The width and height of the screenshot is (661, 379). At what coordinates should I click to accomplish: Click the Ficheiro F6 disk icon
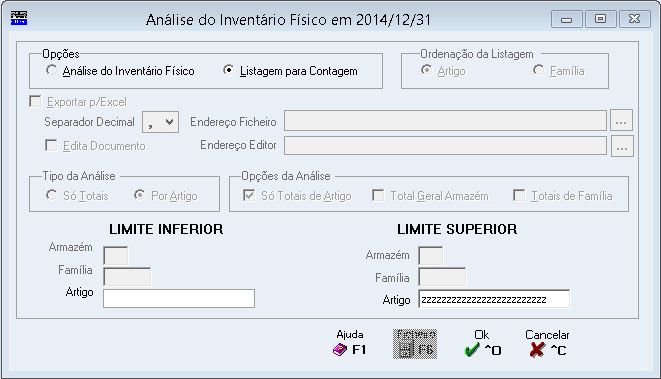pos(405,350)
